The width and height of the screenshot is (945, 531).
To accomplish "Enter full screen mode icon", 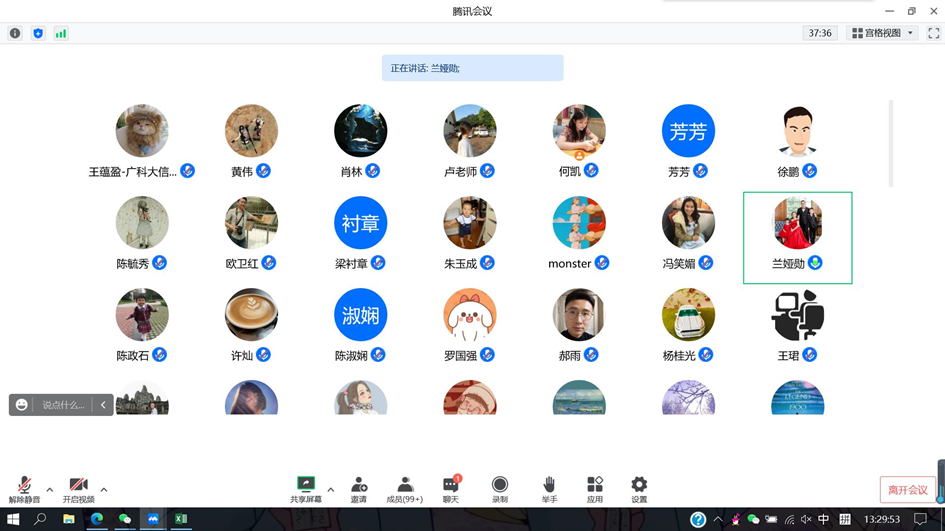I will pos(933,33).
